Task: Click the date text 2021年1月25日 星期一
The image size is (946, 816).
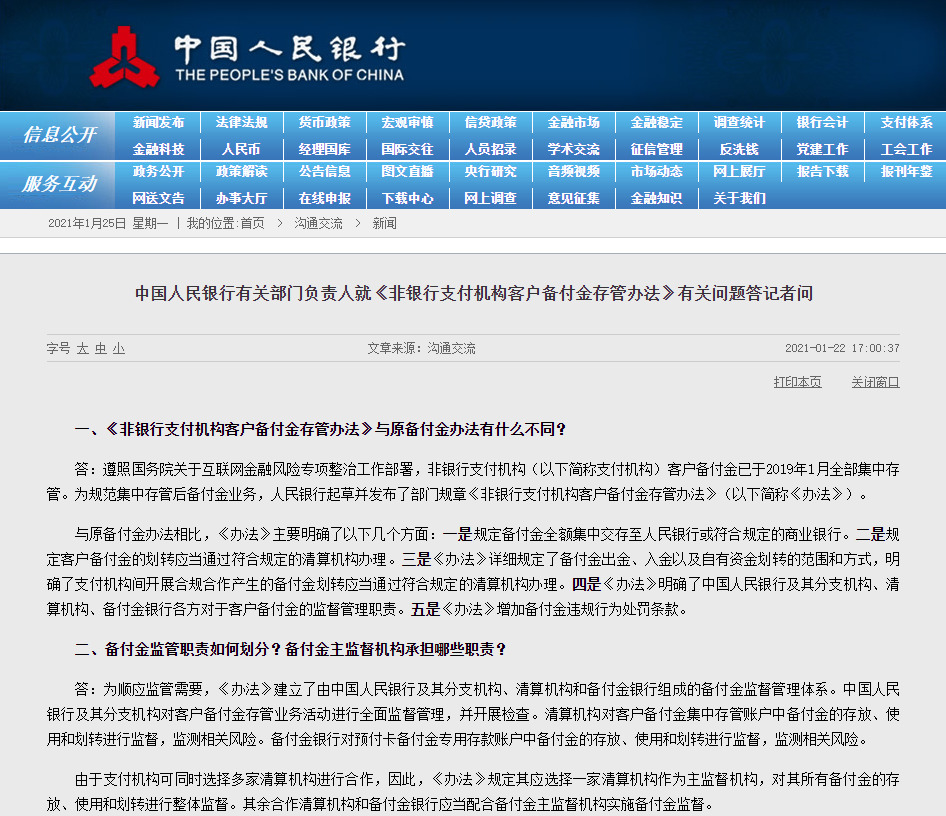Action: pos(108,224)
